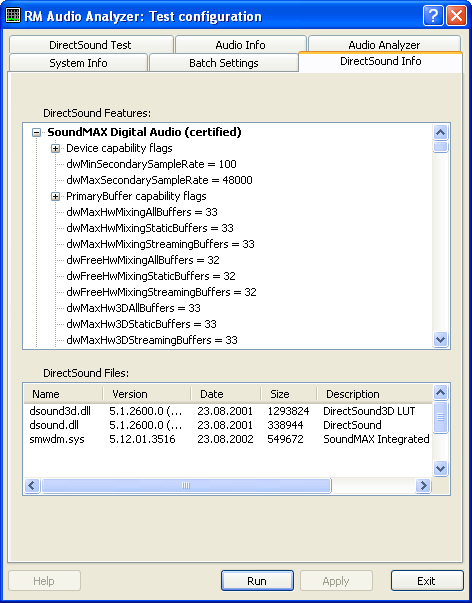
Task: Select the DirectSound Info tab
Action: 380,61
